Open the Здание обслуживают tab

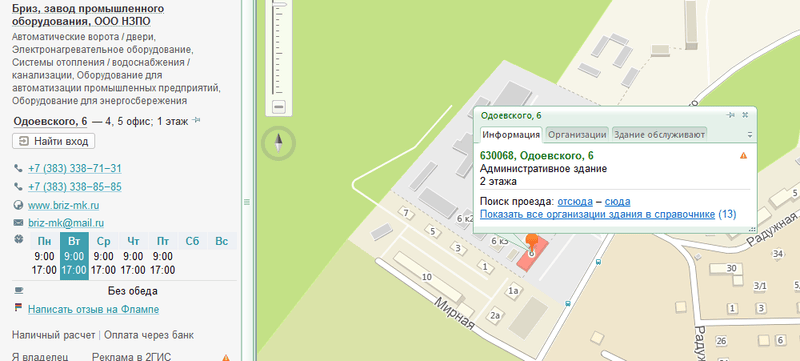tap(659, 135)
